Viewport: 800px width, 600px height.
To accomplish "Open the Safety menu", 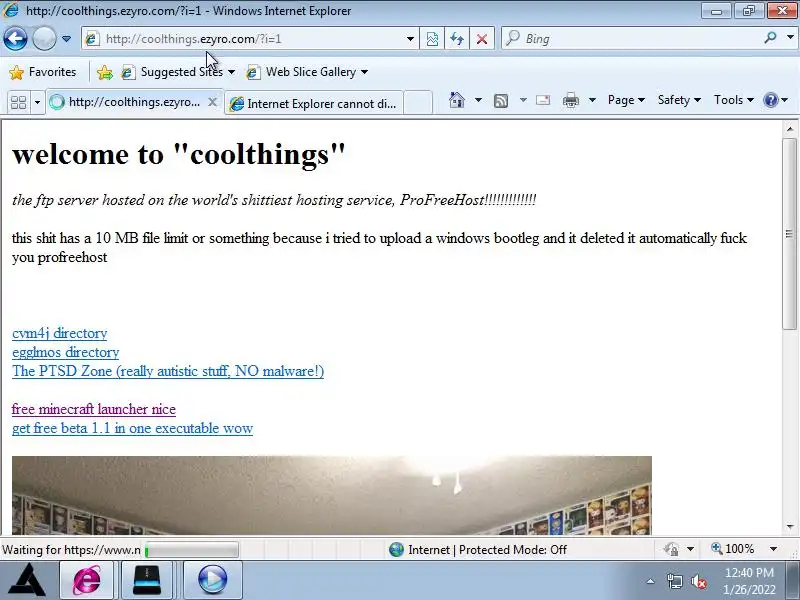I will click(x=679, y=100).
